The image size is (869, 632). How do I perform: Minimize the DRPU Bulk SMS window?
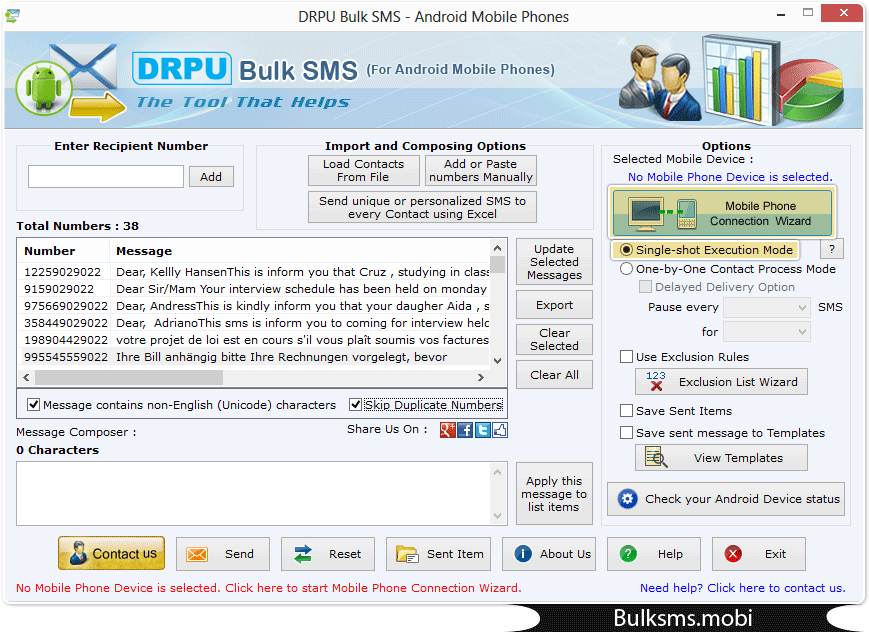coord(781,13)
